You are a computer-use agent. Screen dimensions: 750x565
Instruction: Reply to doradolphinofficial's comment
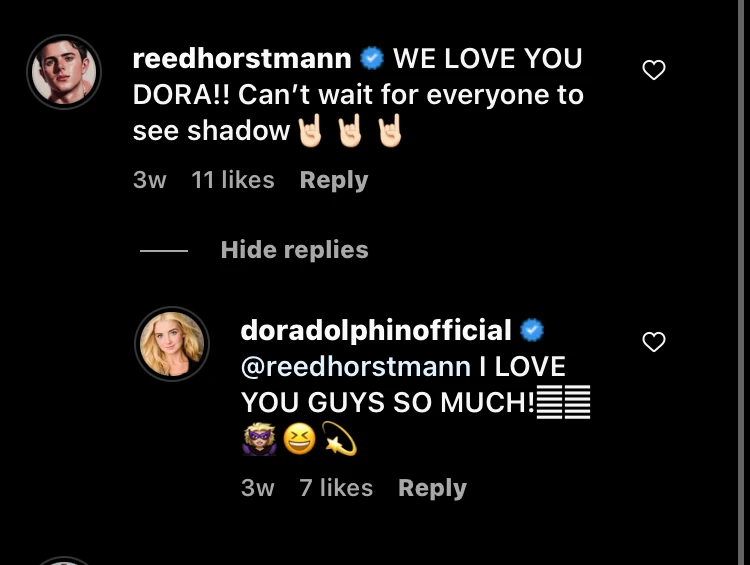[432, 488]
